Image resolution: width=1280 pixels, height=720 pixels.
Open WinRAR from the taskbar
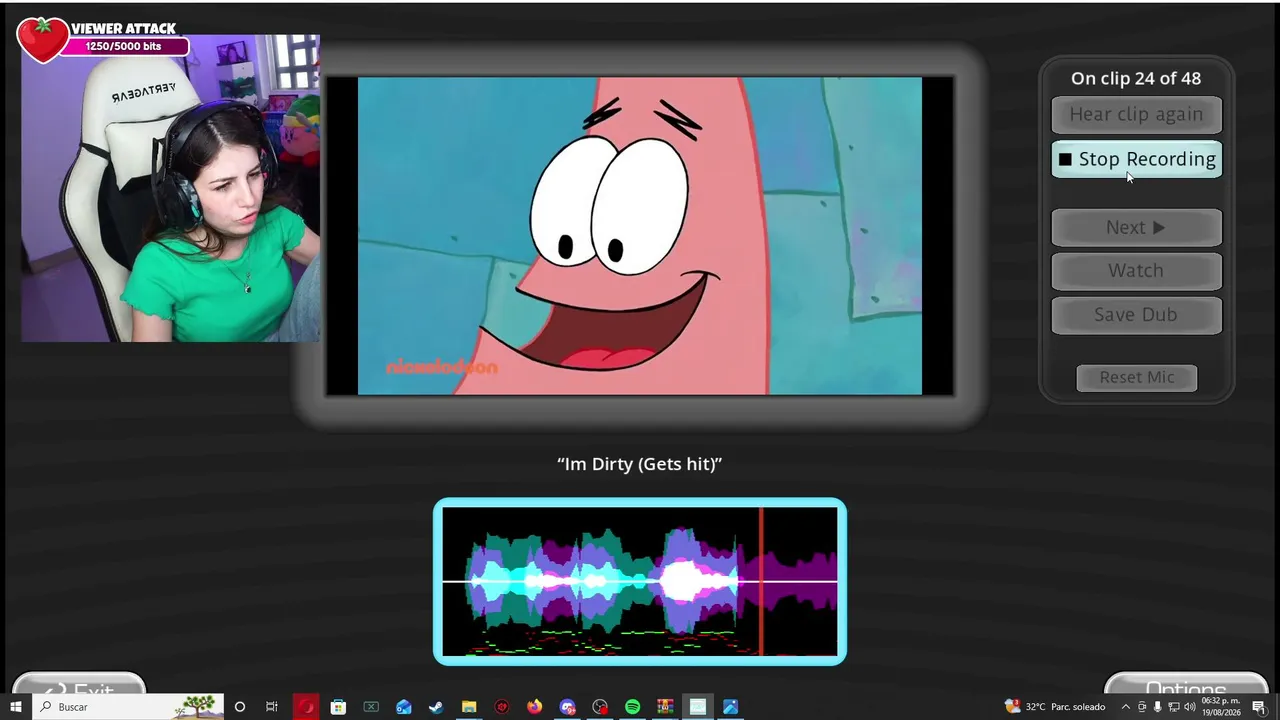point(665,707)
